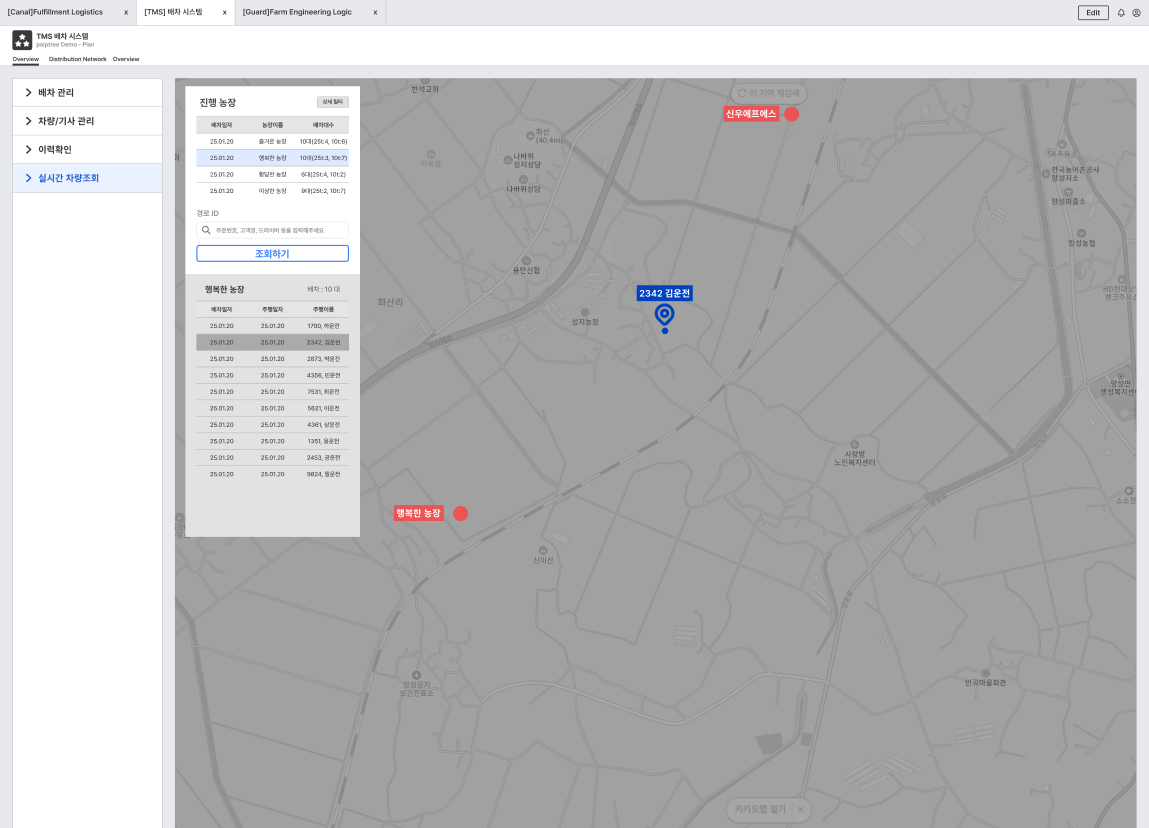Focus the 경로 ID search input
This screenshot has height=828, width=1149.
tap(273, 230)
